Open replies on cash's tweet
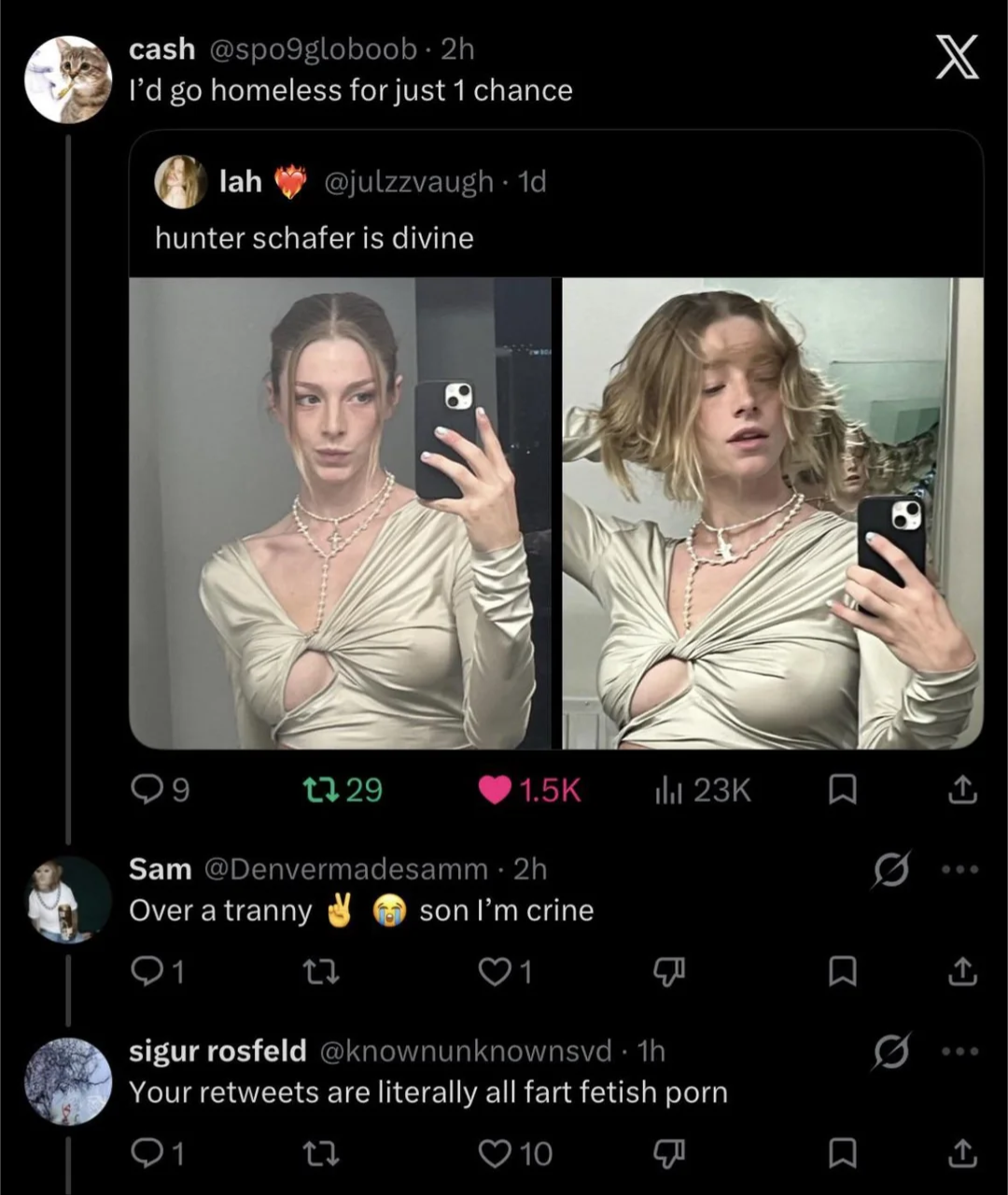The height and width of the screenshot is (1195, 1008). click(x=147, y=791)
